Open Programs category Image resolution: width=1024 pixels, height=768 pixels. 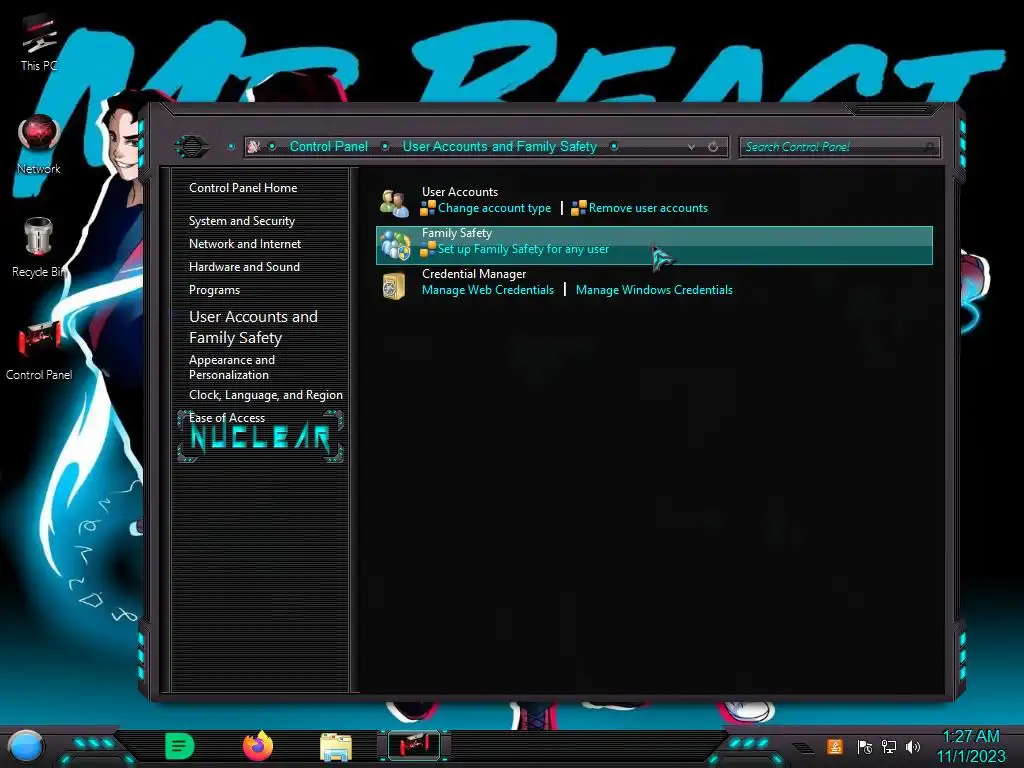(x=214, y=290)
